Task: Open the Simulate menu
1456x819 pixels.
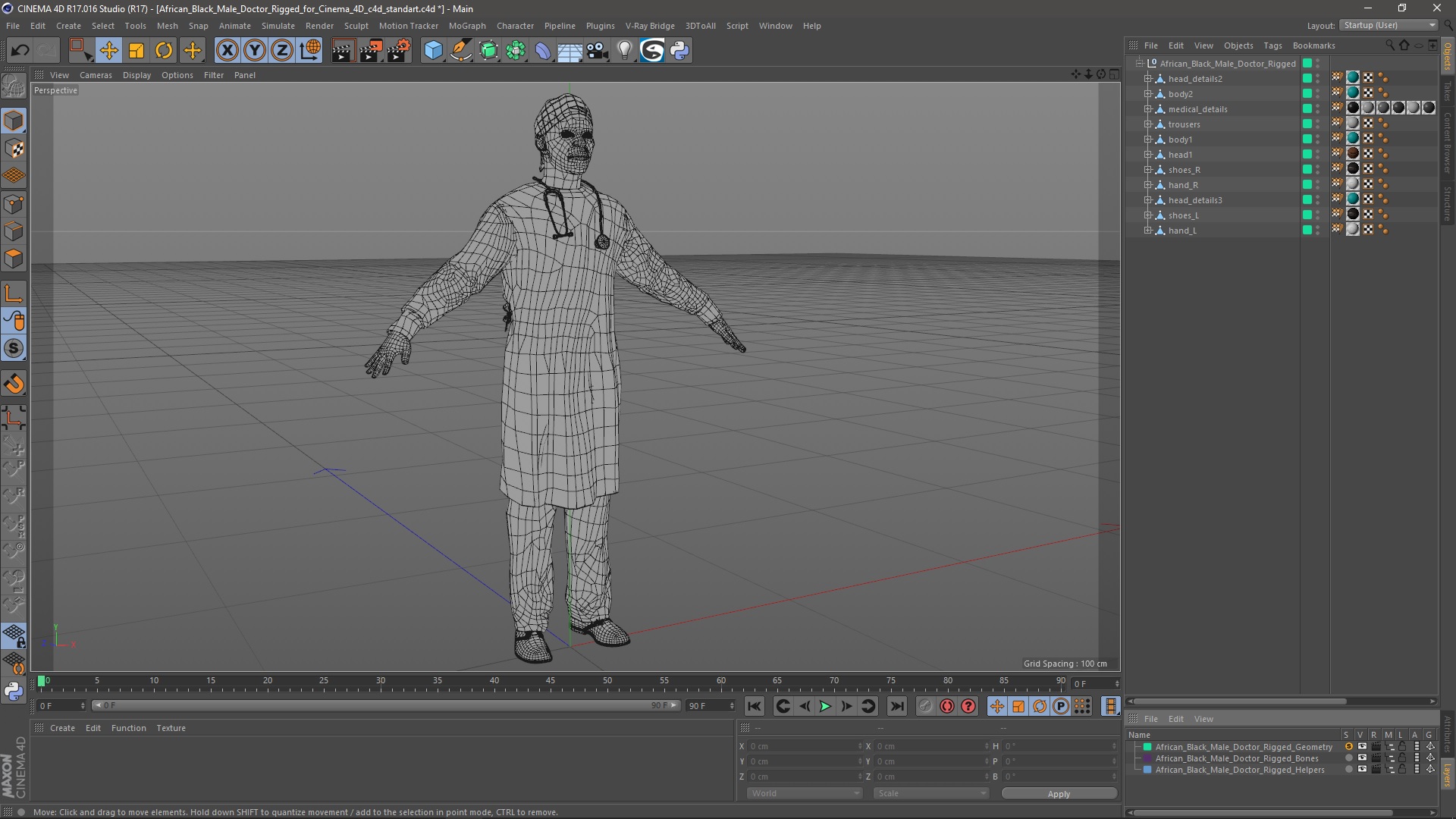Action: click(278, 26)
